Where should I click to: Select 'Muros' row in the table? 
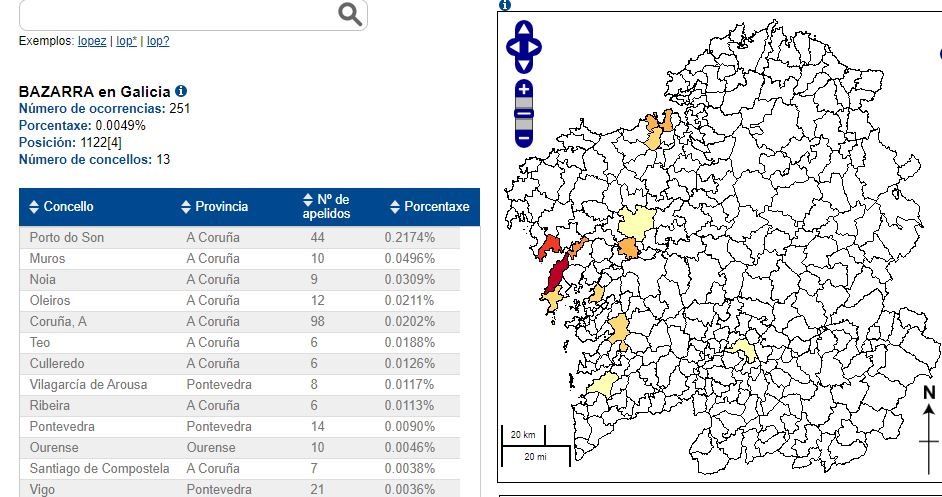(x=240, y=258)
